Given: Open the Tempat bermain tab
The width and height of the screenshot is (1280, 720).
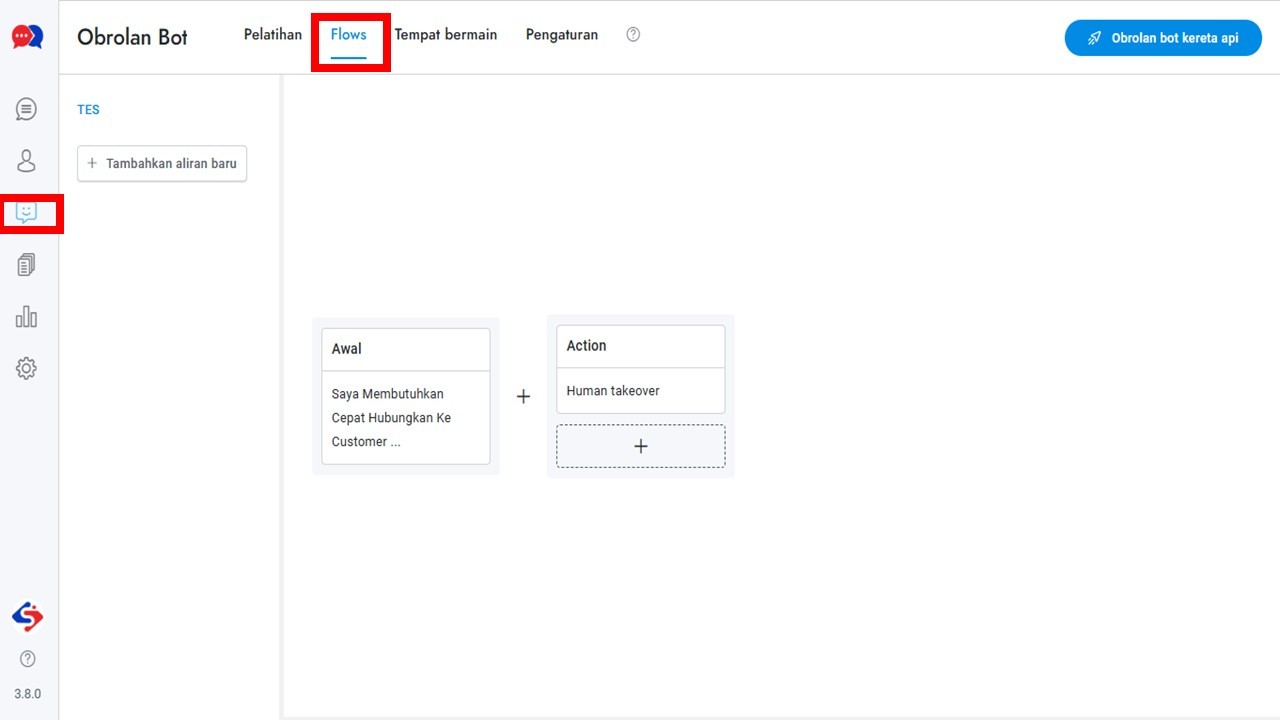Looking at the screenshot, I should 446,34.
